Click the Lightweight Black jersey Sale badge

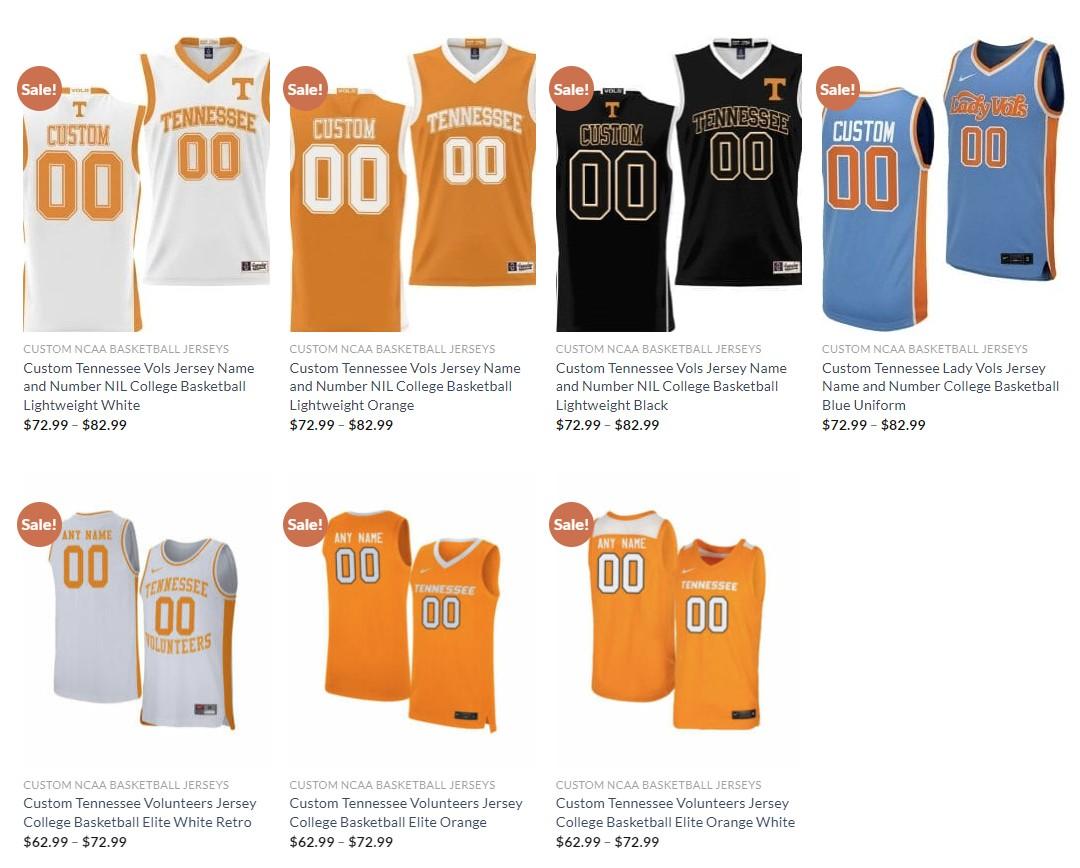572,89
